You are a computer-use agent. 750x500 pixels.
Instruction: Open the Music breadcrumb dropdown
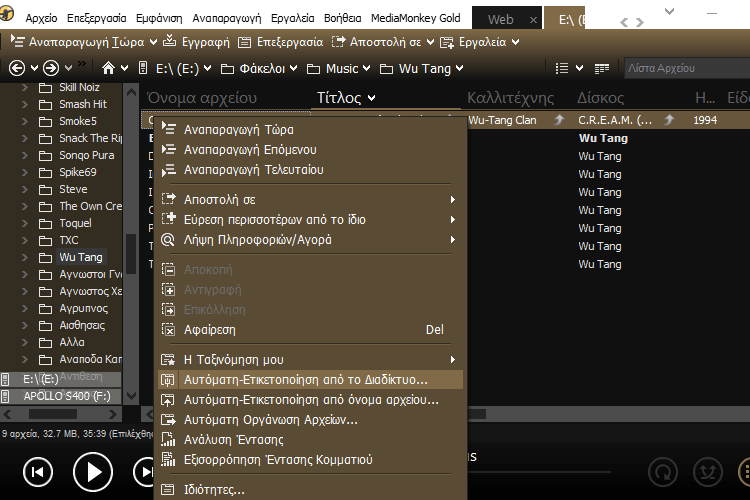tap(366, 68)
